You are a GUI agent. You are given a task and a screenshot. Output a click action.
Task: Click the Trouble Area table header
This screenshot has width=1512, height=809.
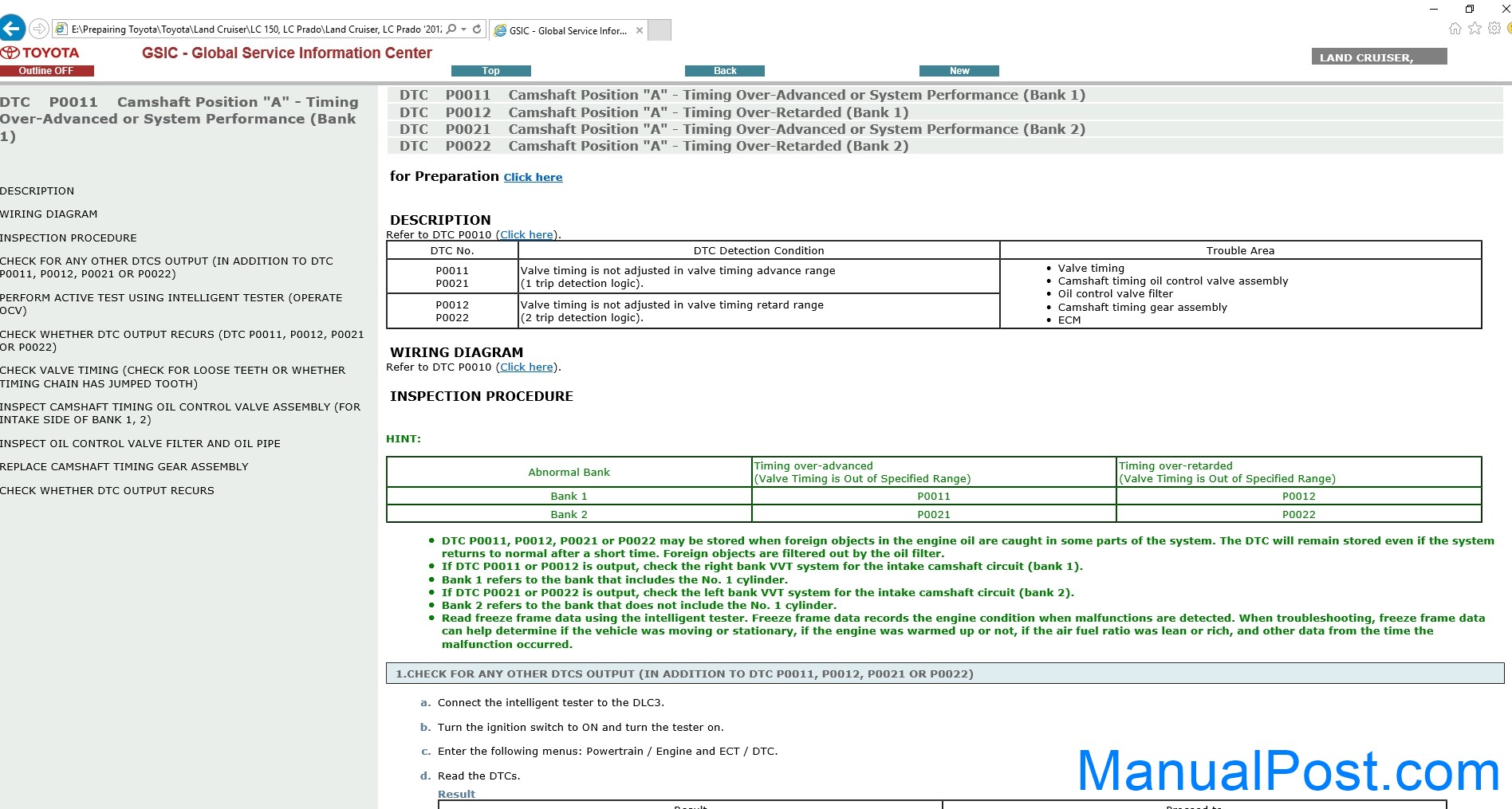(1240, 251)
